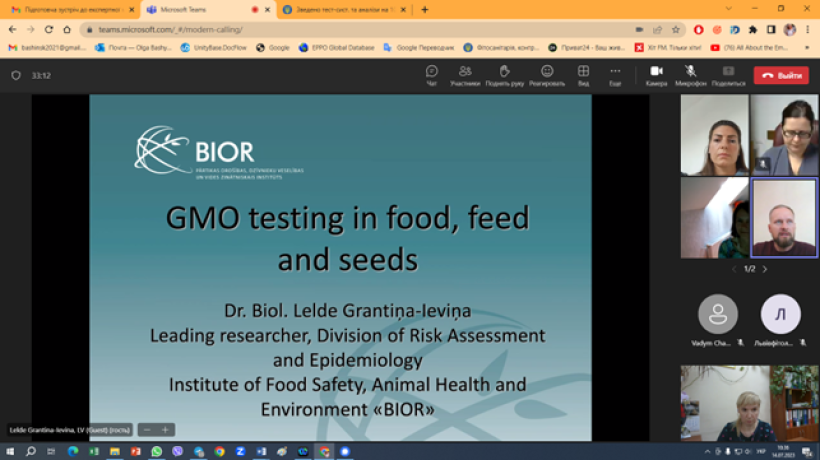Open the Windows Start menu
Image resolution: width=820 pixels, height=460 pixels.
point(10,451)
